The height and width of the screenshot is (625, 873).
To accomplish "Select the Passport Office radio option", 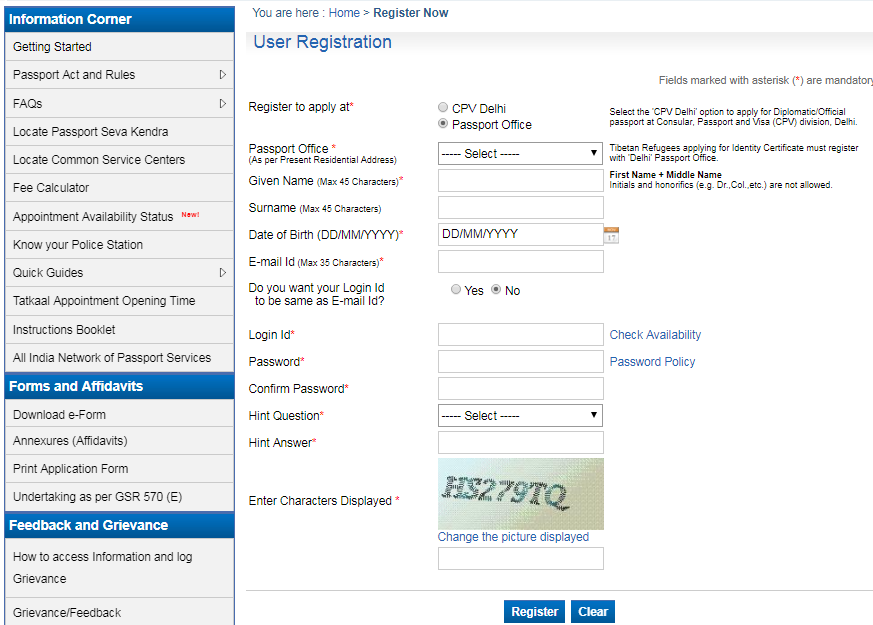I will 443,125.
